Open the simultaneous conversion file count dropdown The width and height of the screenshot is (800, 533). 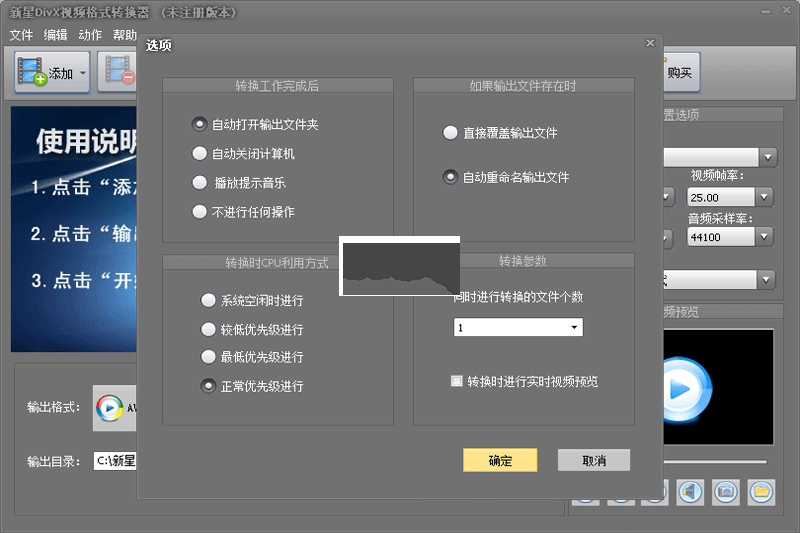[574, 328]
